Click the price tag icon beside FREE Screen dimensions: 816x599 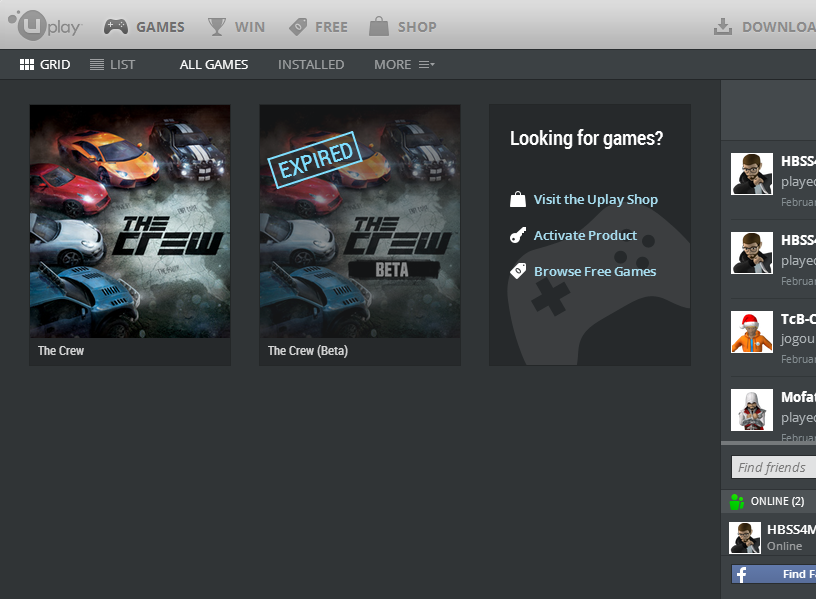click(298, 27)
